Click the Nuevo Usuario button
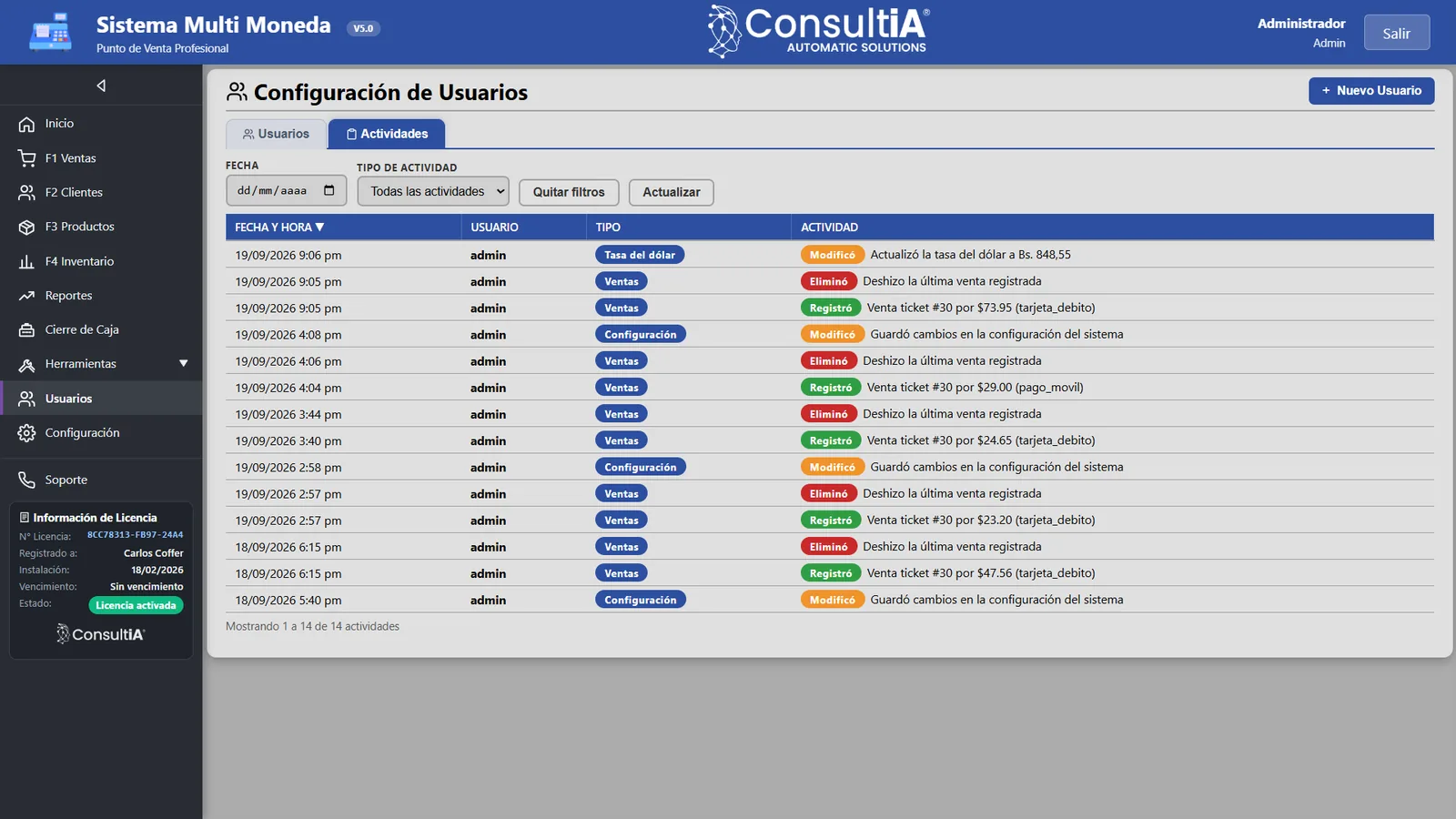The width and height of the screenshot is (1456, 819). point(1371,91)
